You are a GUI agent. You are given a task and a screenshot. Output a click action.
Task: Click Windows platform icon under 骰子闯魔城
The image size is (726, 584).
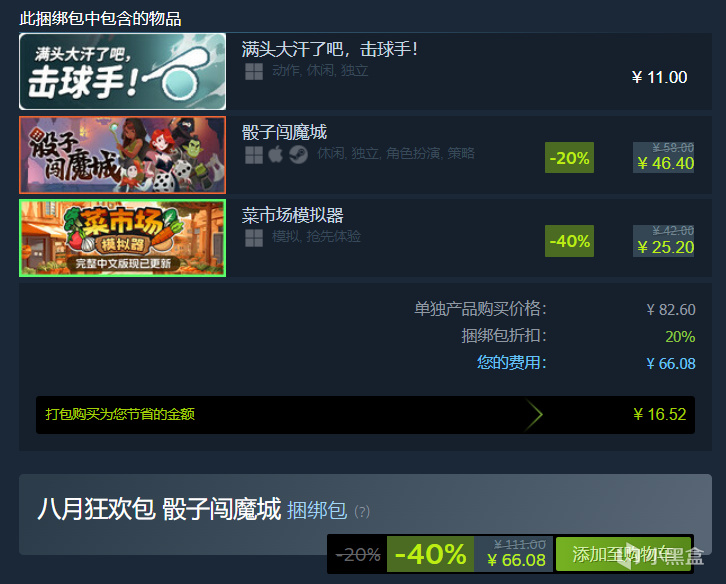click(x=254, y=155)
